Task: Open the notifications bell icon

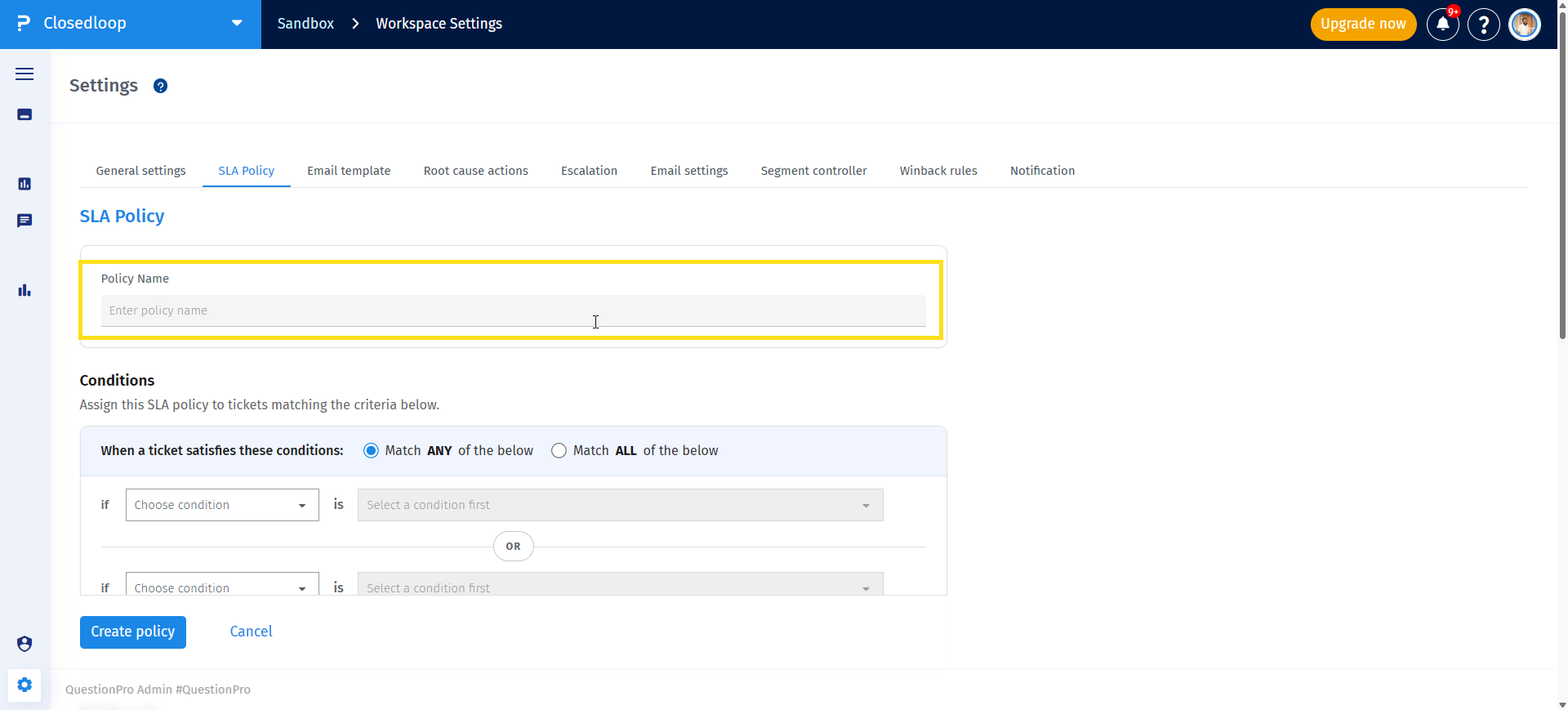Action: (x=1443, y=25)
